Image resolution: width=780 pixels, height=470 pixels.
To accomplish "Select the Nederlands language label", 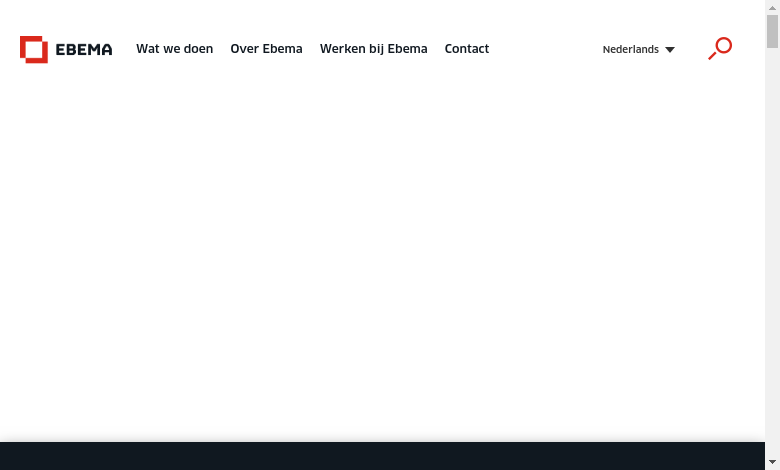I will coord(630,49).
